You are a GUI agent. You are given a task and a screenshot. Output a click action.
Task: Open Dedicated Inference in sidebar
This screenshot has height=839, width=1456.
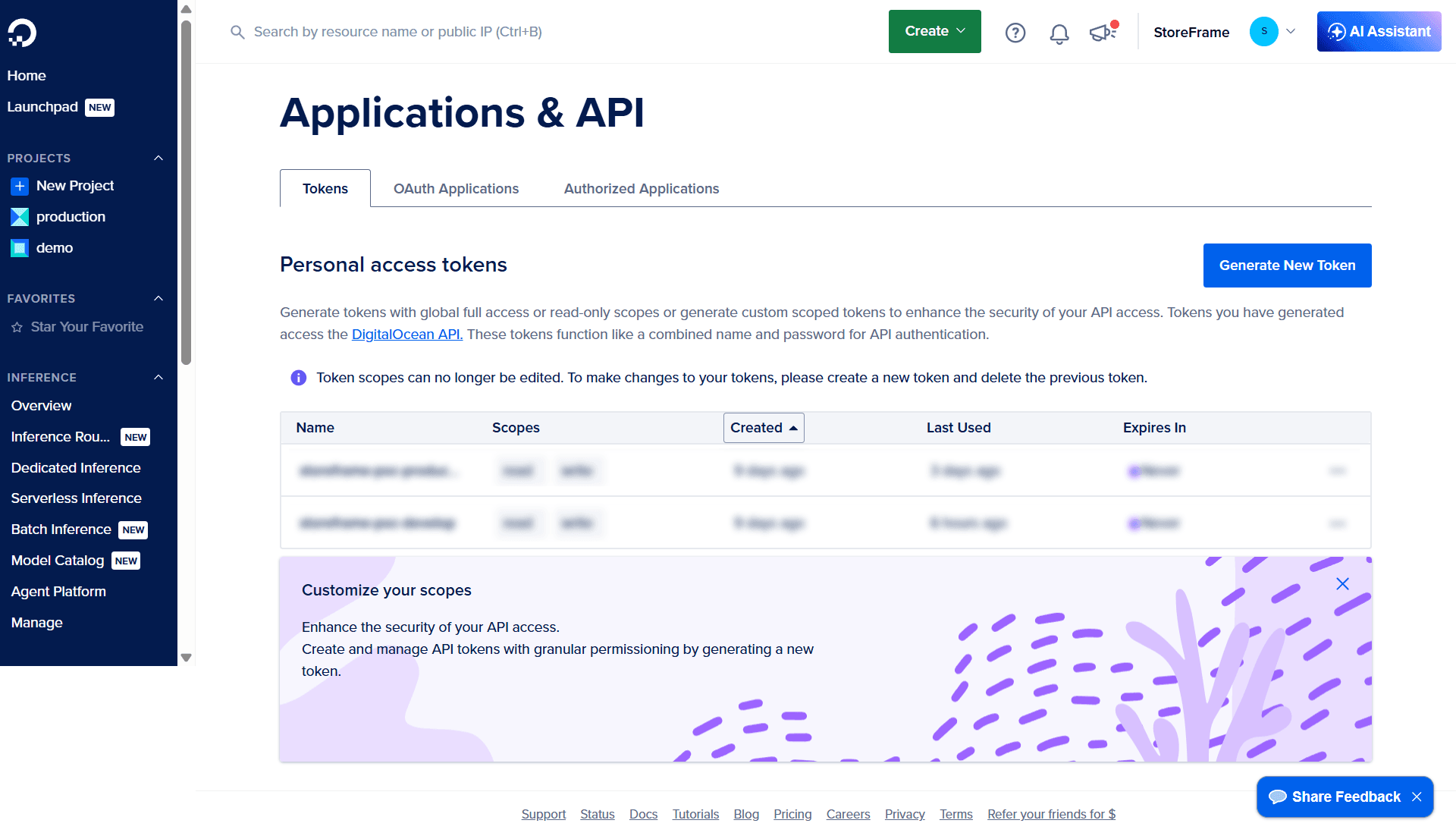click(x=76, y=468)
